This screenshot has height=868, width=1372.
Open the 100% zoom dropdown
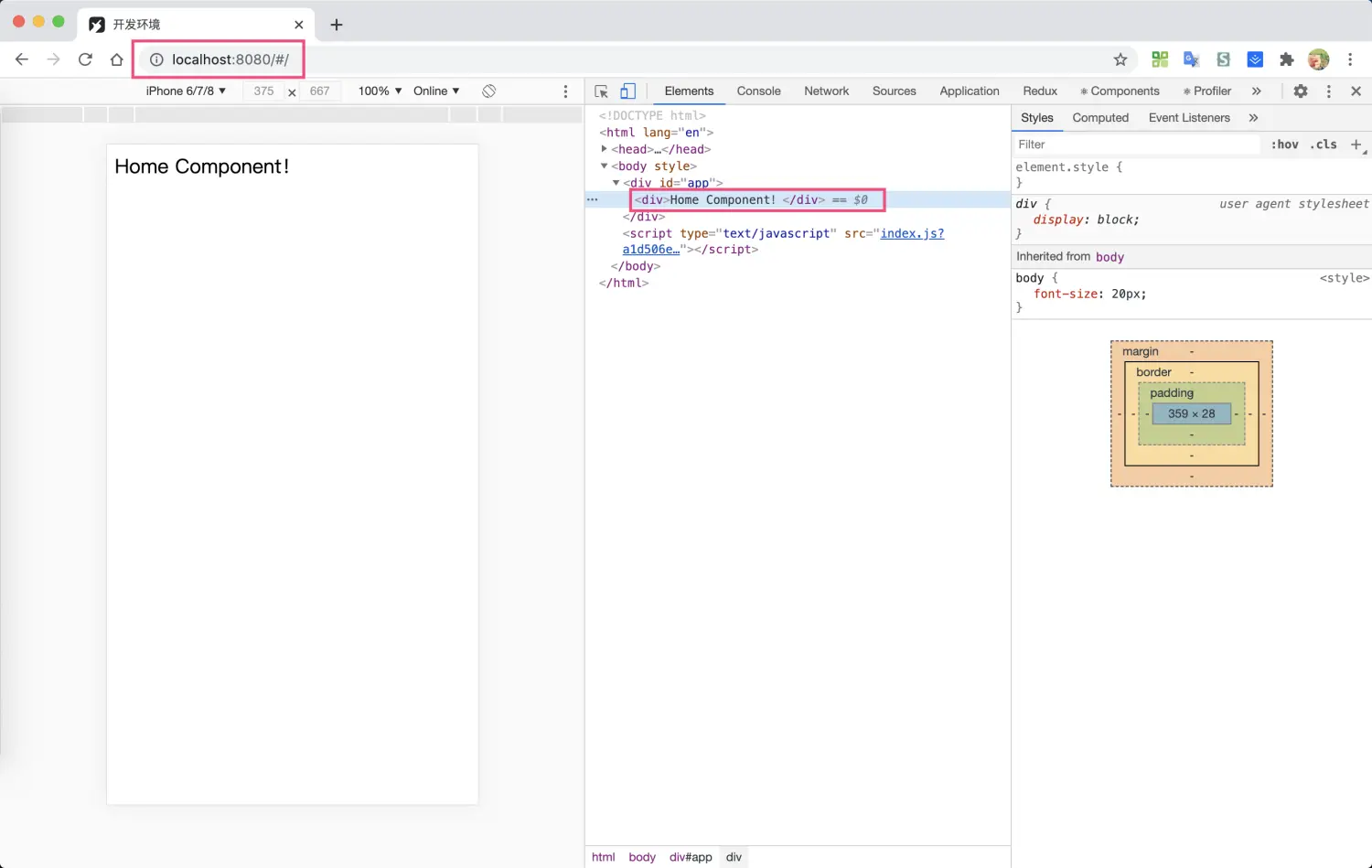pyautogui.click(x=380, y=91)
